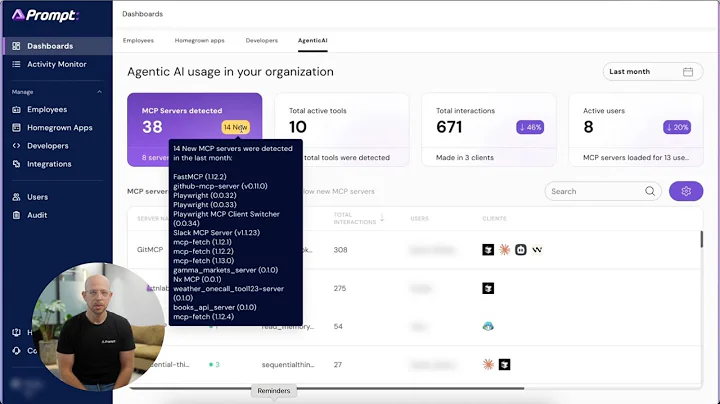Click the help question-mark icon in sidebar

(x=16, y=332)
